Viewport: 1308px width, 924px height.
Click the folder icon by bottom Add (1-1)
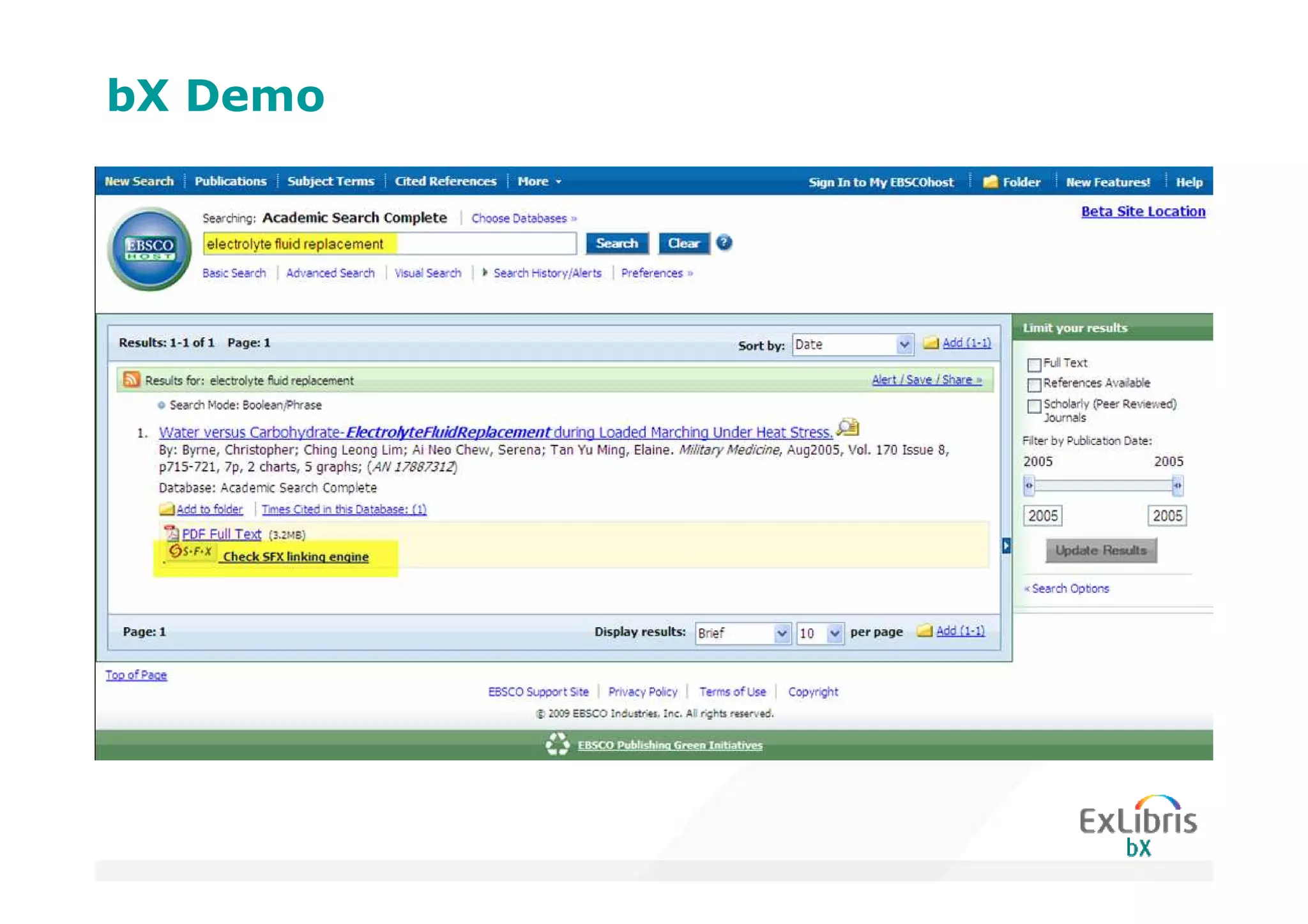pos(925,631)
